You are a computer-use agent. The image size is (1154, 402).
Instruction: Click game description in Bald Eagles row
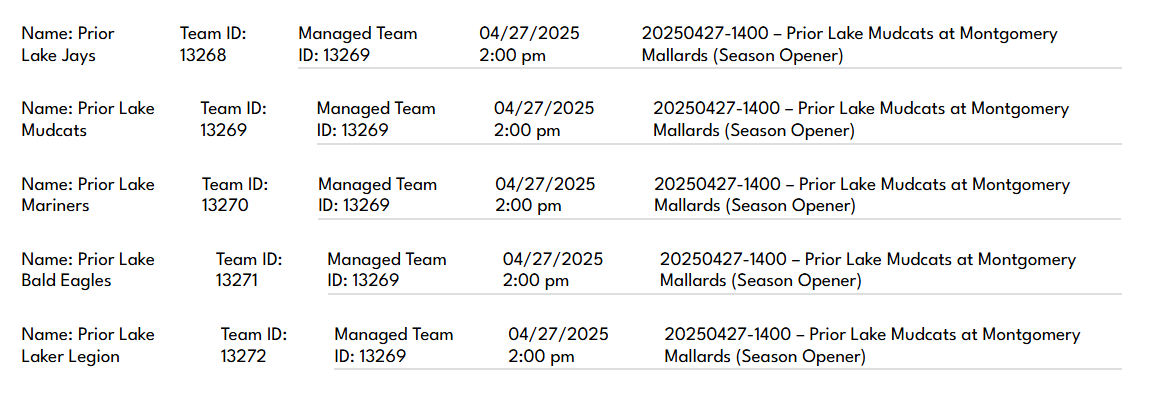click(868, 269)
